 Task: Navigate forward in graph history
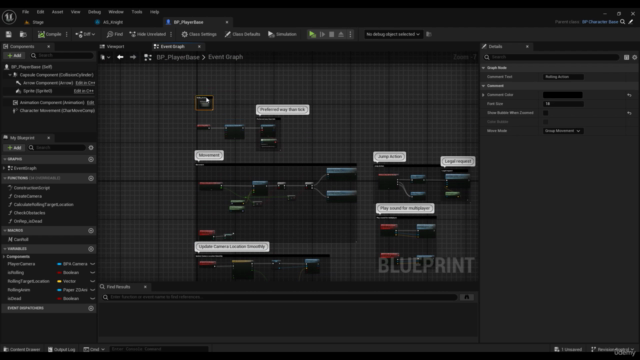click(133, 57)
